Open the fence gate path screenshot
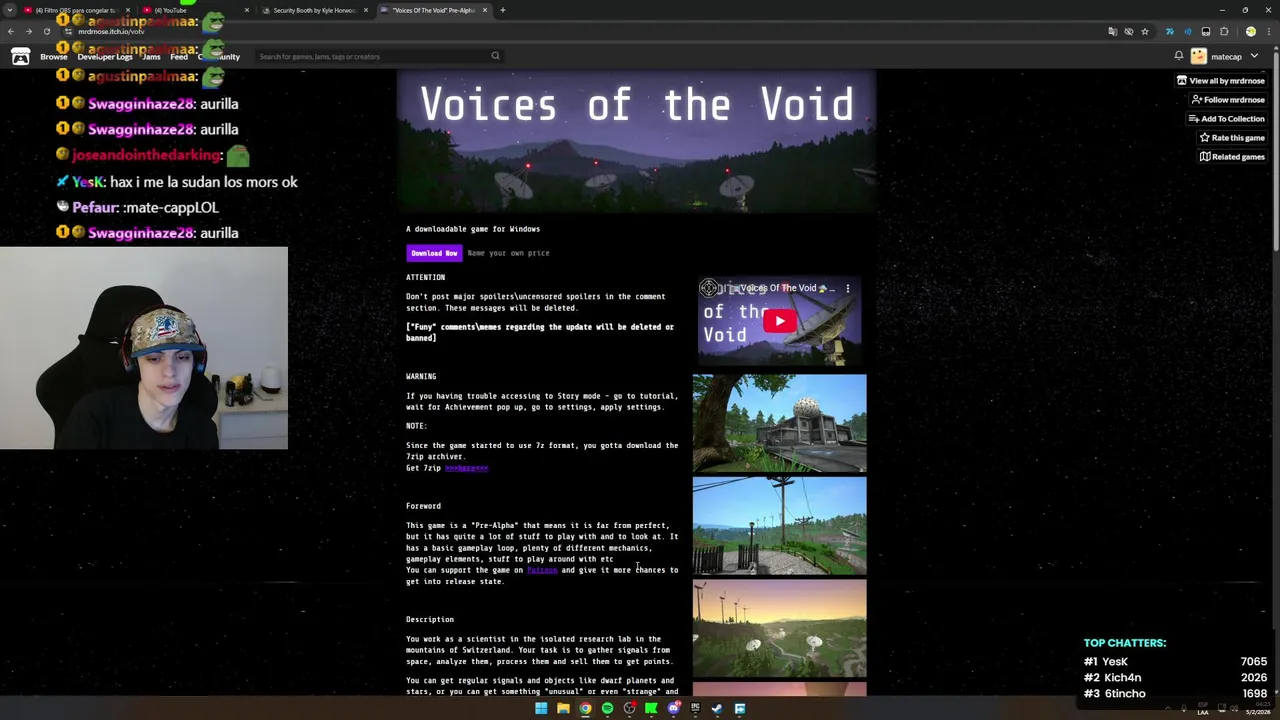Image resolution: width=1280 pixels, height=720 pixels. tap(779, 526)
